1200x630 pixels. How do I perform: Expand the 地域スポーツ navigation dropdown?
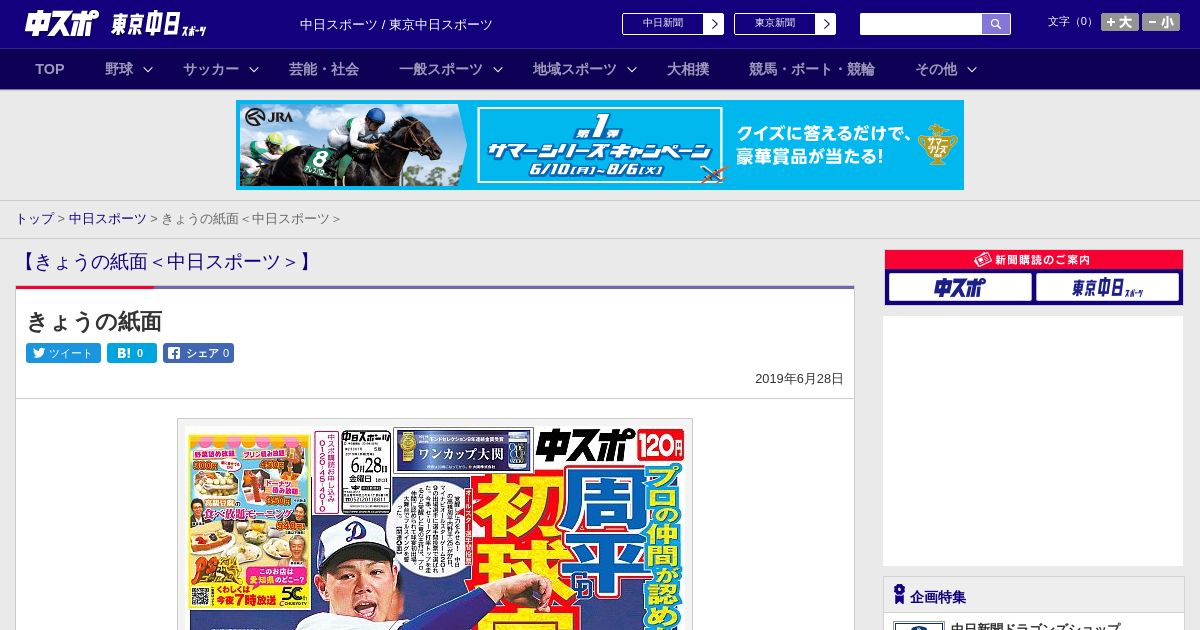click(x=585, y=69)
